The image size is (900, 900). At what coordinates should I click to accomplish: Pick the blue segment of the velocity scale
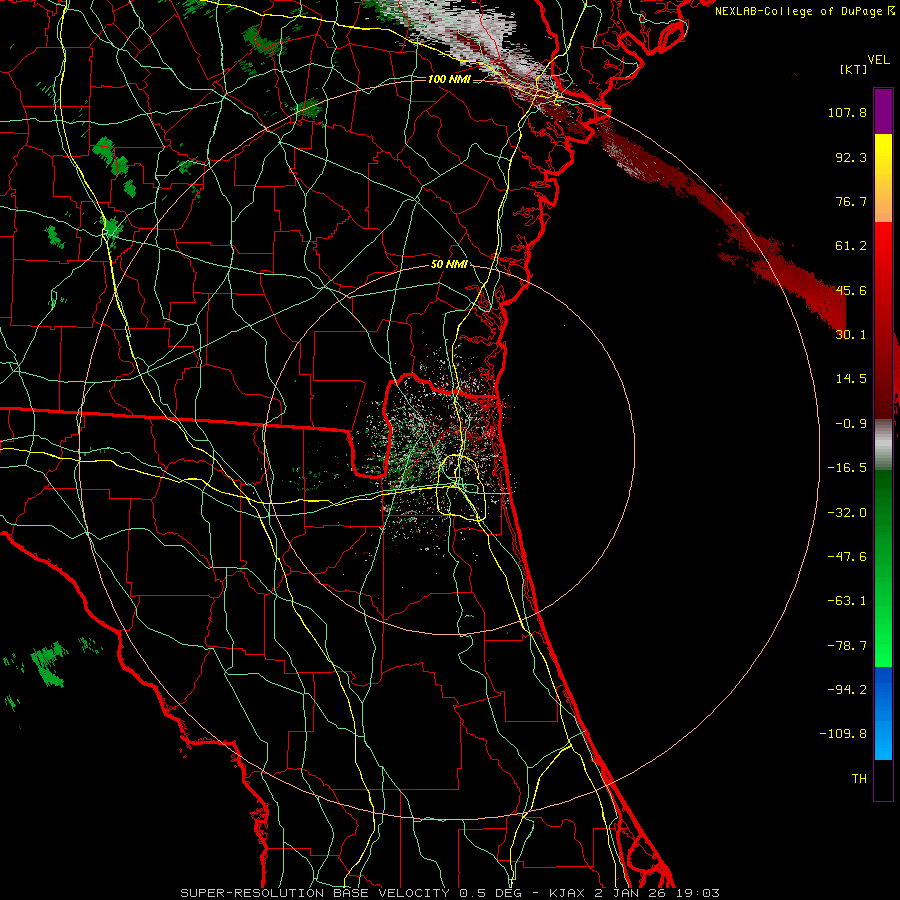(883, 713)
